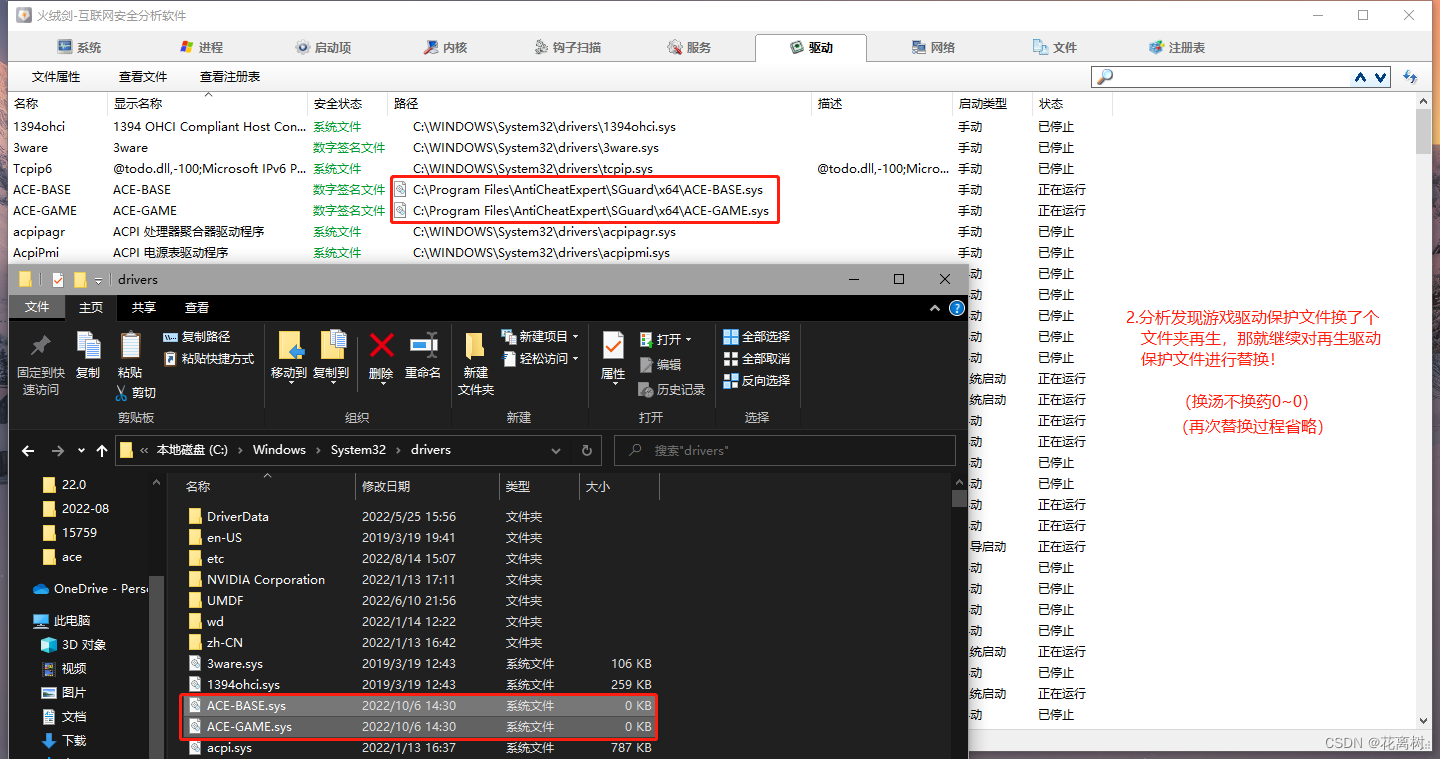Select the 1394ohci driver row
This screenshot has width=1440, height=759.
(560, 126)
